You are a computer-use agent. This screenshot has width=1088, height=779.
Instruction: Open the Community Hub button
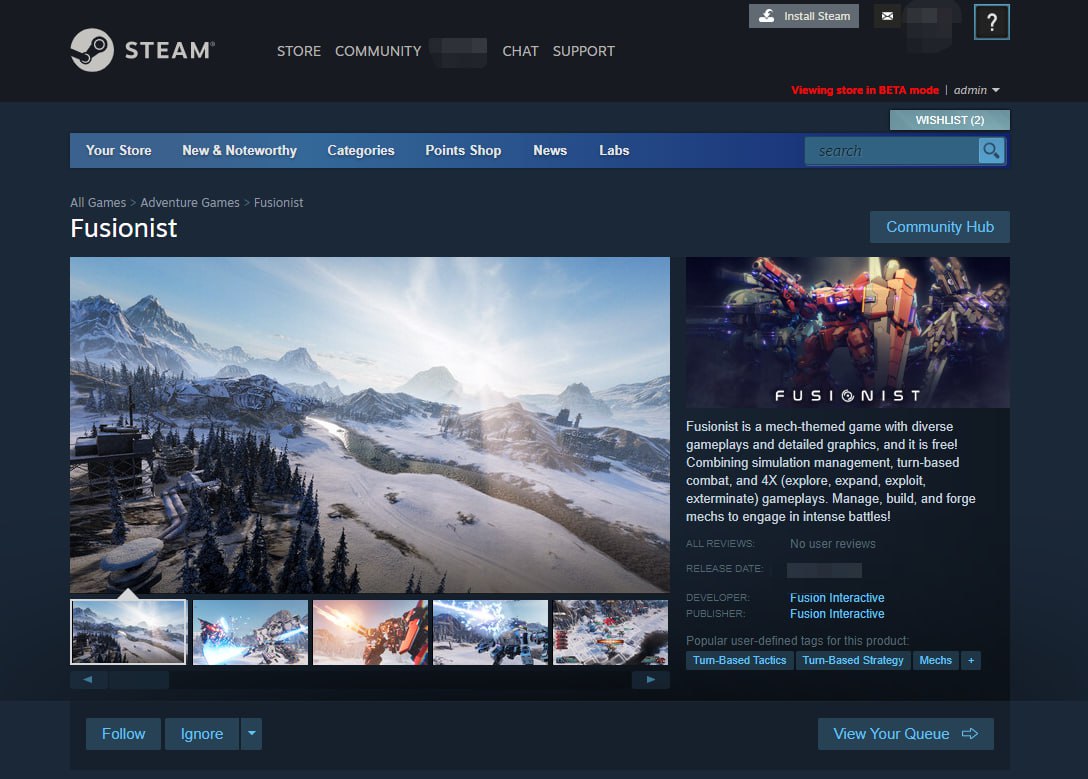[x=940, y=227]
